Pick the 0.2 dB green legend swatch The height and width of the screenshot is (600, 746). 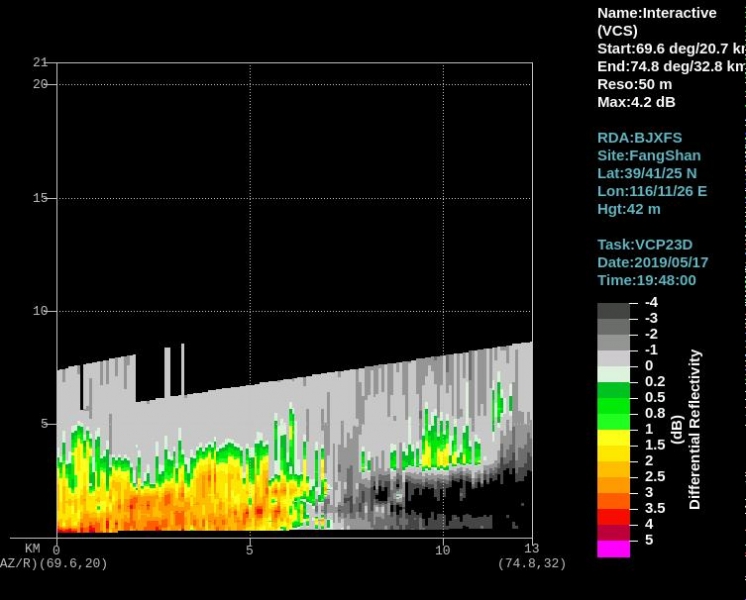click(x=614, y=390)
